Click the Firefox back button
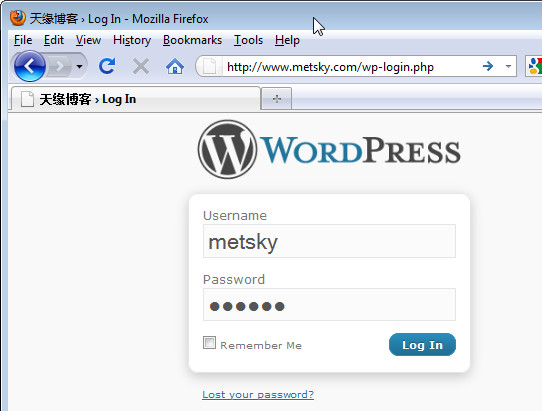 click(x=30, y=66)
